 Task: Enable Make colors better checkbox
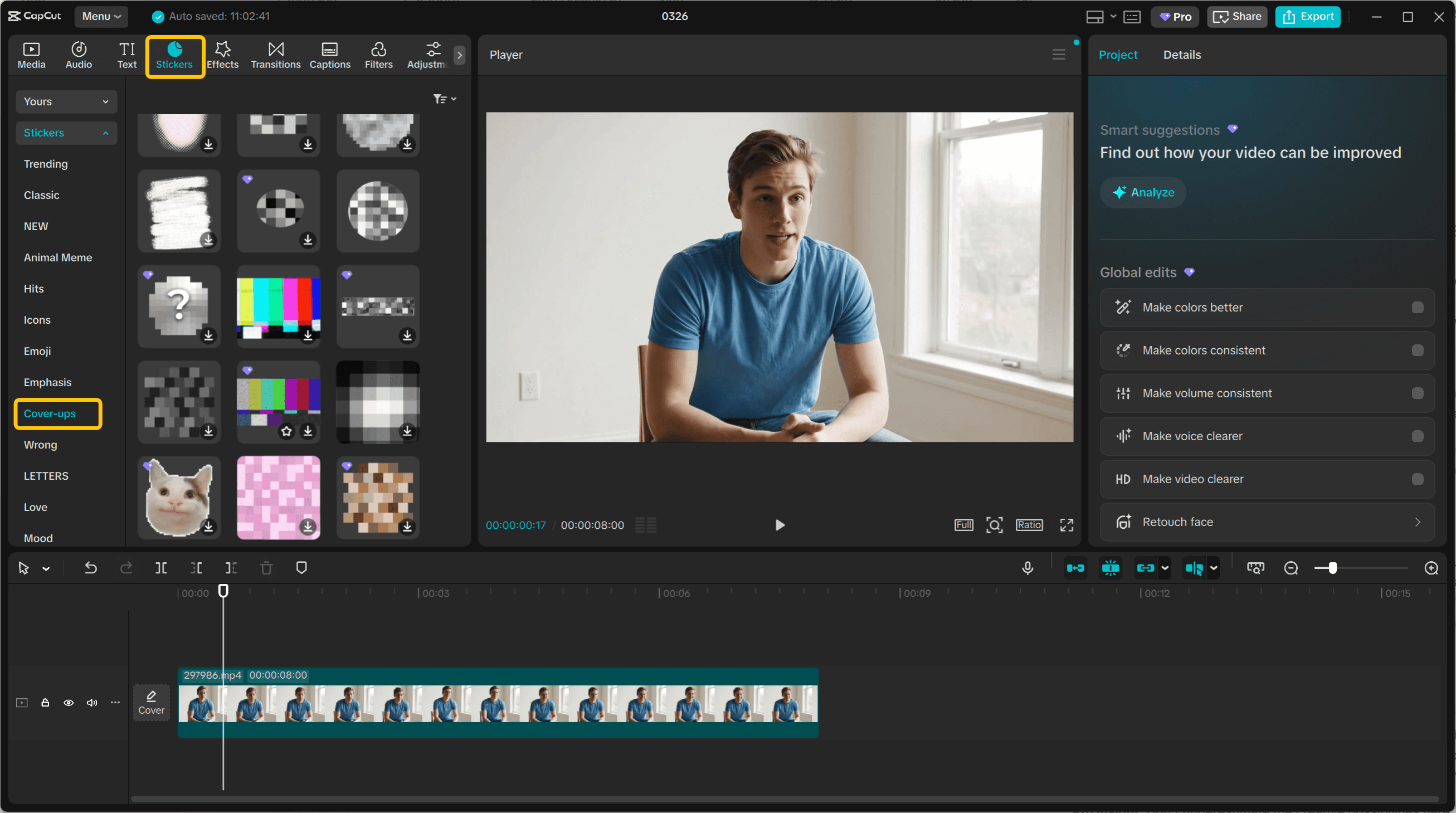point(1417,308)
